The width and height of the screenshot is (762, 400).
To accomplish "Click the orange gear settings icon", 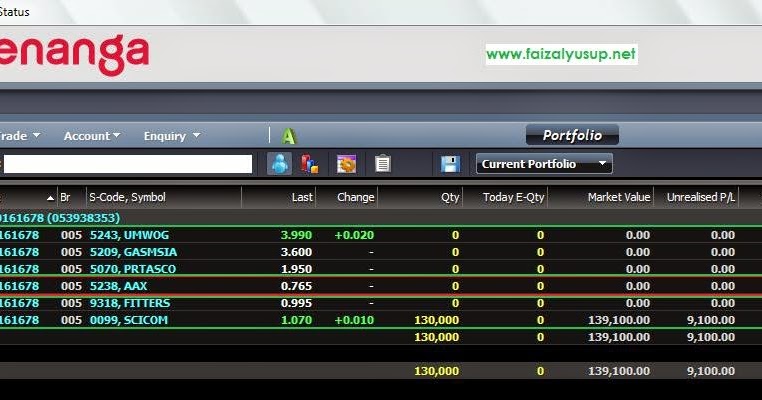I will coord(346,164).
